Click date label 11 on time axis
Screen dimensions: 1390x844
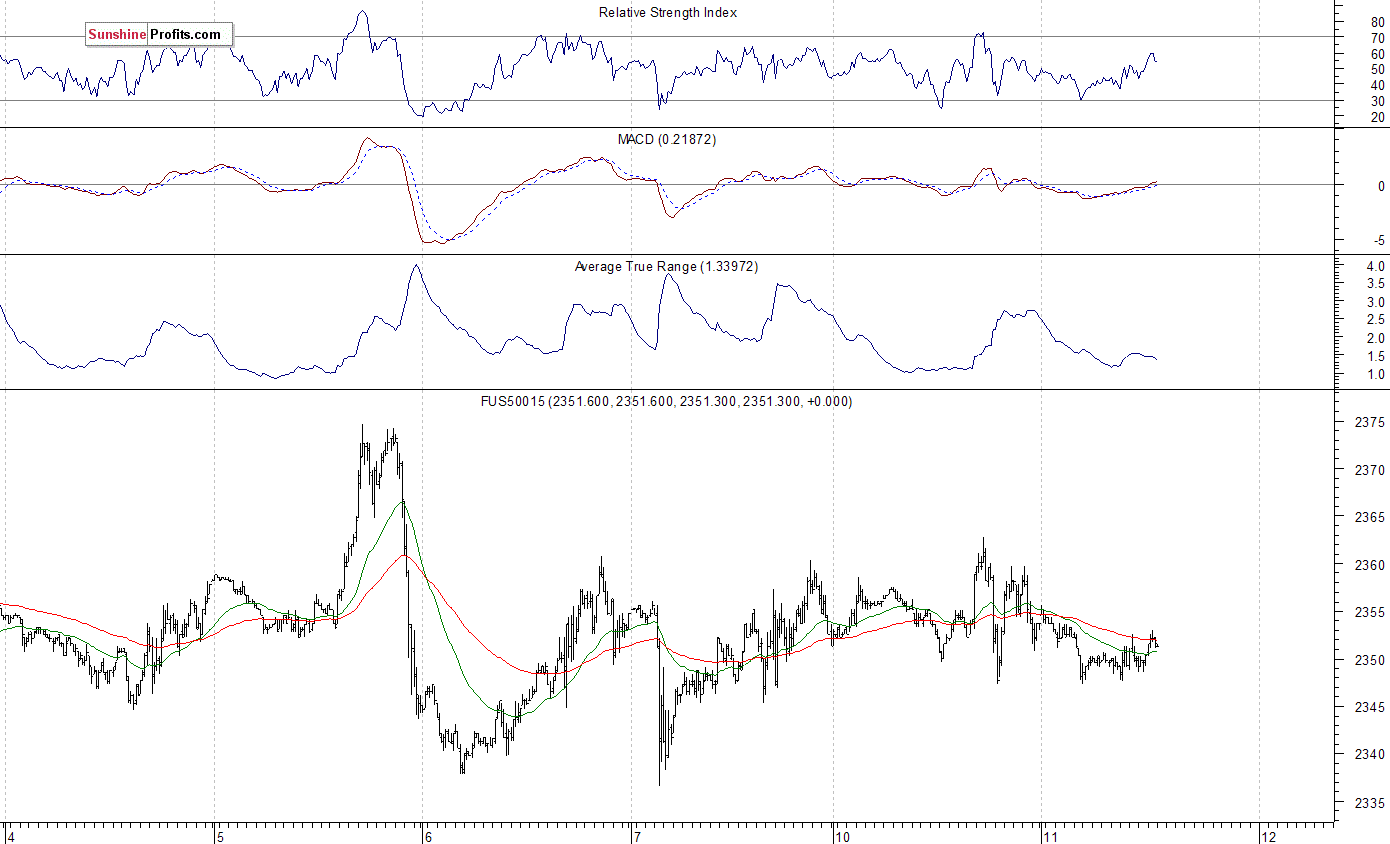click(x=1050, y=836)
